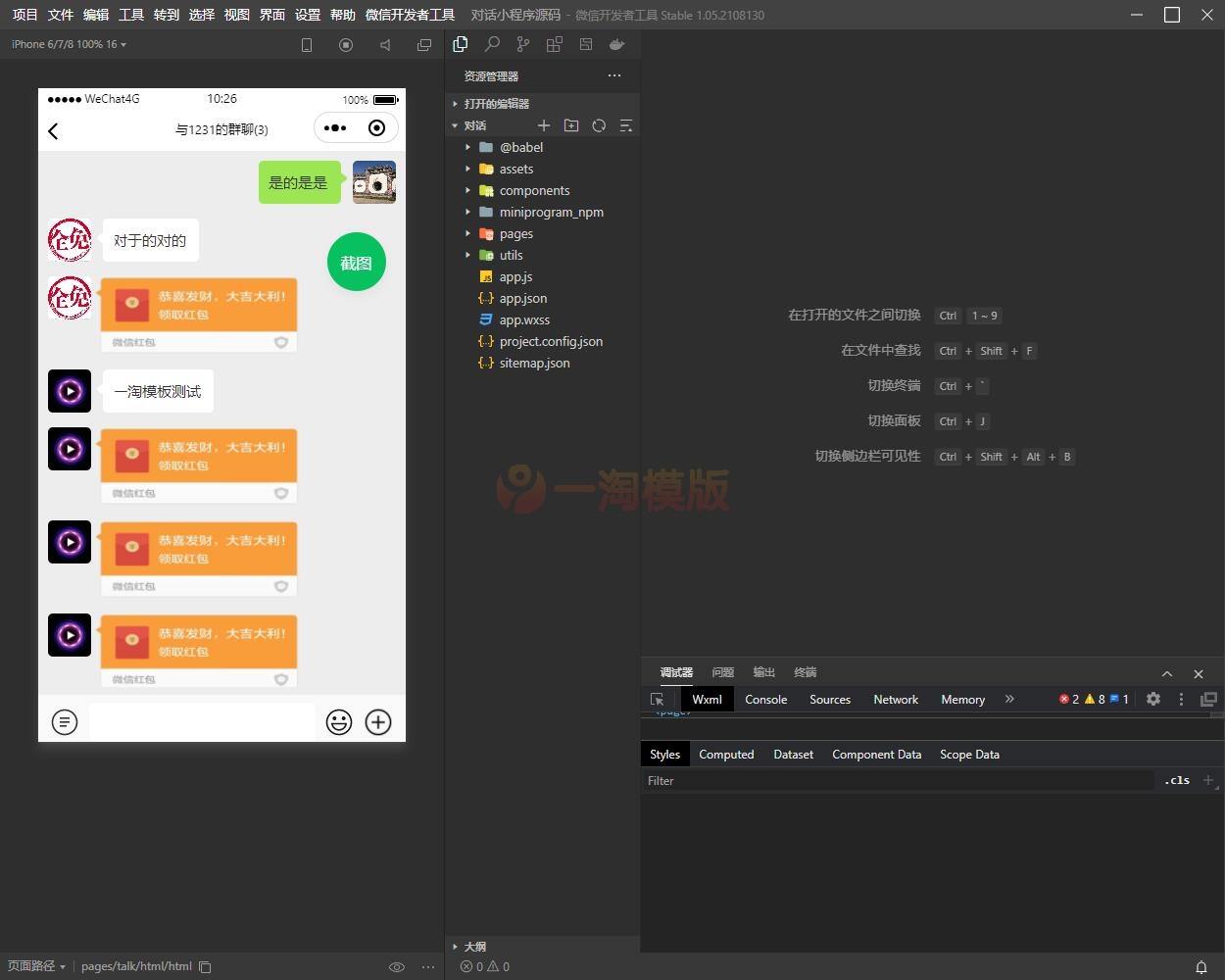
Task: Switch to the Console tab
Action: tap(765, 699)
